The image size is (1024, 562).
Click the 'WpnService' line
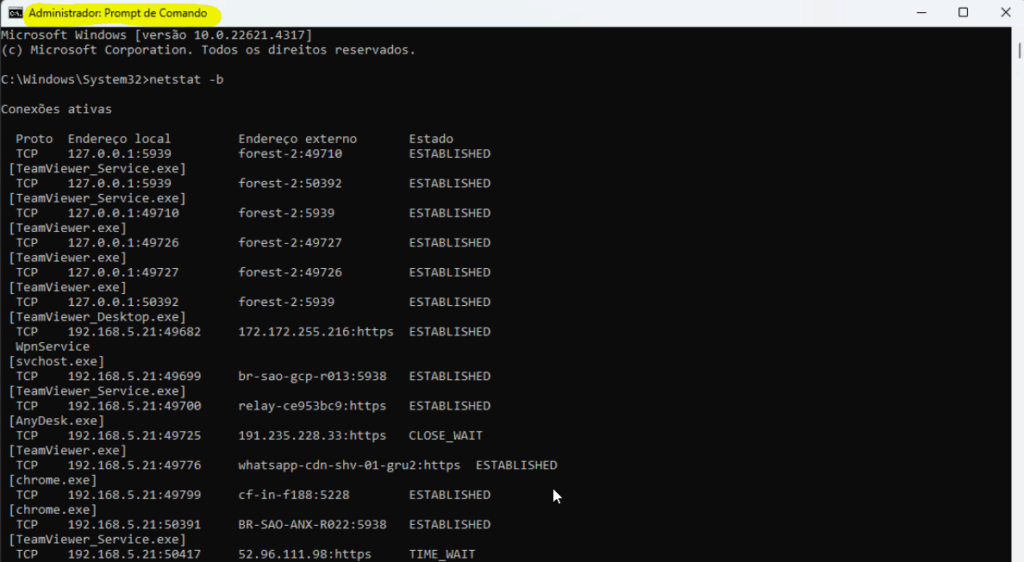[52, 347]
